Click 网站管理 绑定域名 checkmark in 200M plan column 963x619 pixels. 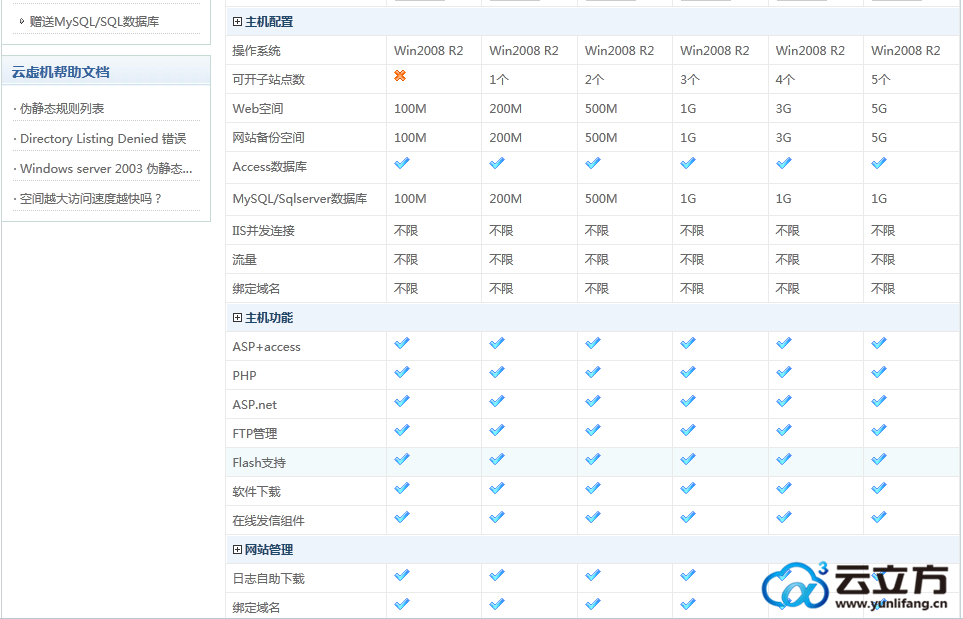pos(497,604)
